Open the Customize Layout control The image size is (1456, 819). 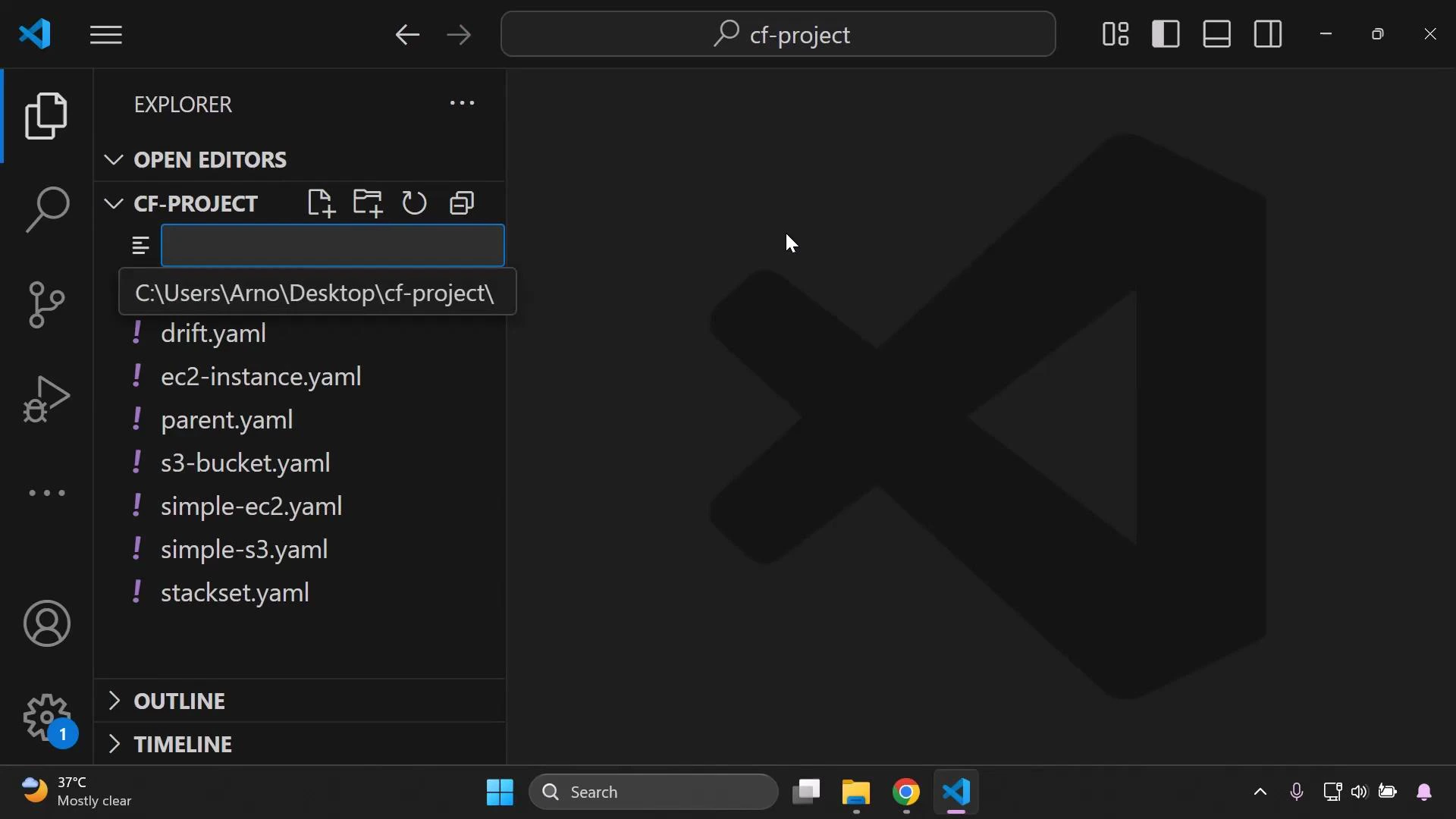point(1115,33)
